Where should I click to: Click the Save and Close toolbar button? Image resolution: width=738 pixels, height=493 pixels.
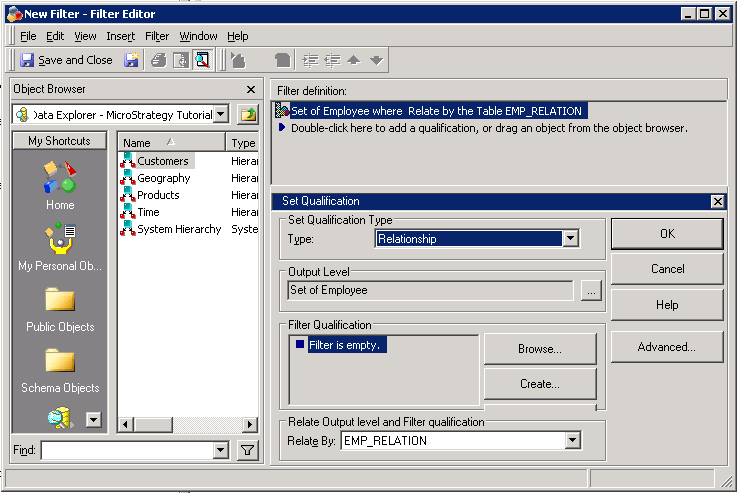click(66, 60)
